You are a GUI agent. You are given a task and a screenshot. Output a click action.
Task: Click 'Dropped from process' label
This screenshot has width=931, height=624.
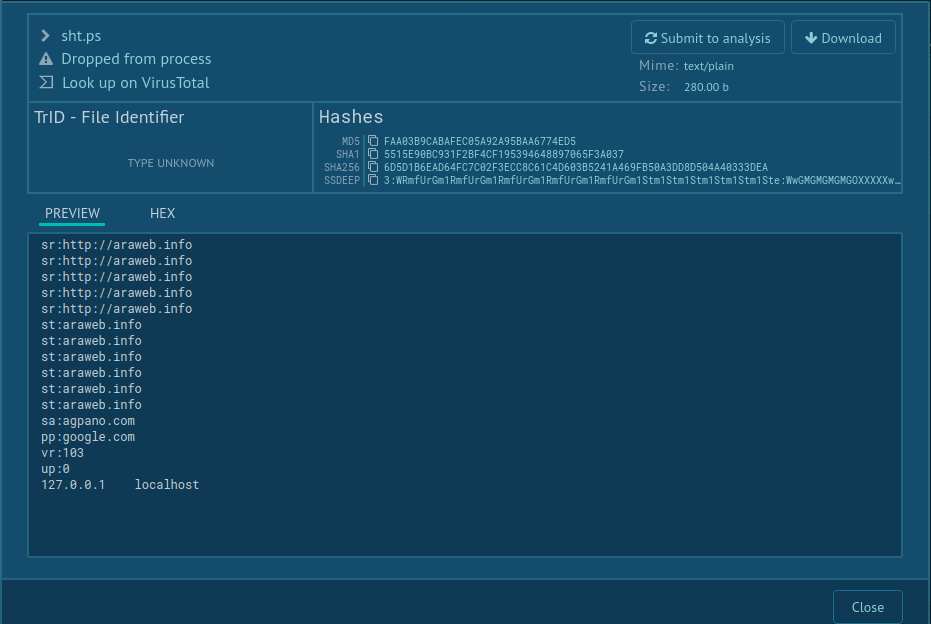point(136,59)
